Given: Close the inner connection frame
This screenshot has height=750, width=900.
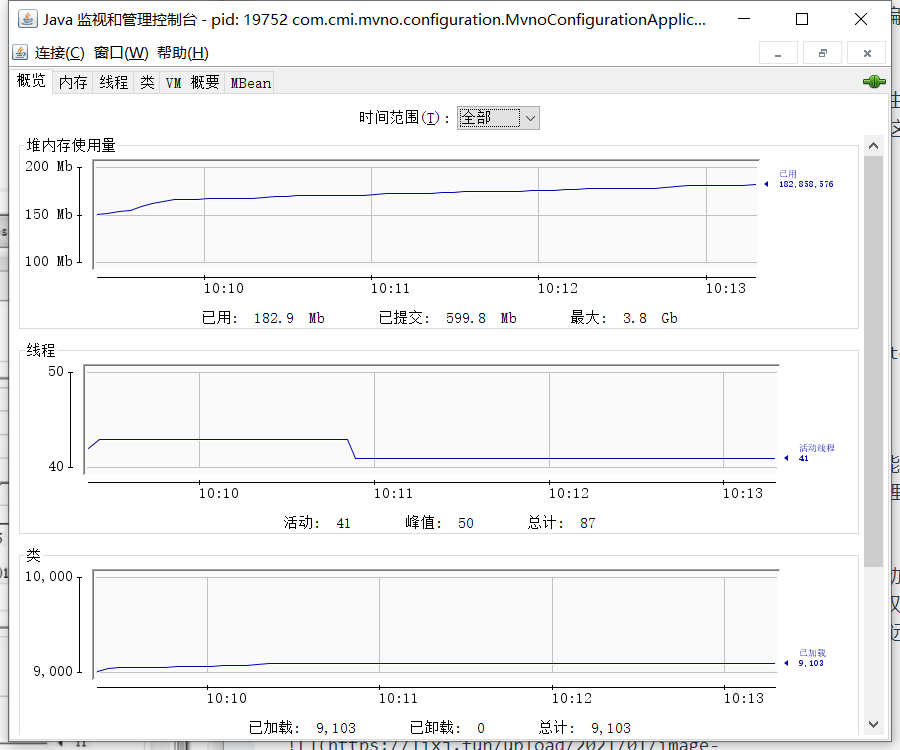Looking at the screenshot, I should point(866,53).
